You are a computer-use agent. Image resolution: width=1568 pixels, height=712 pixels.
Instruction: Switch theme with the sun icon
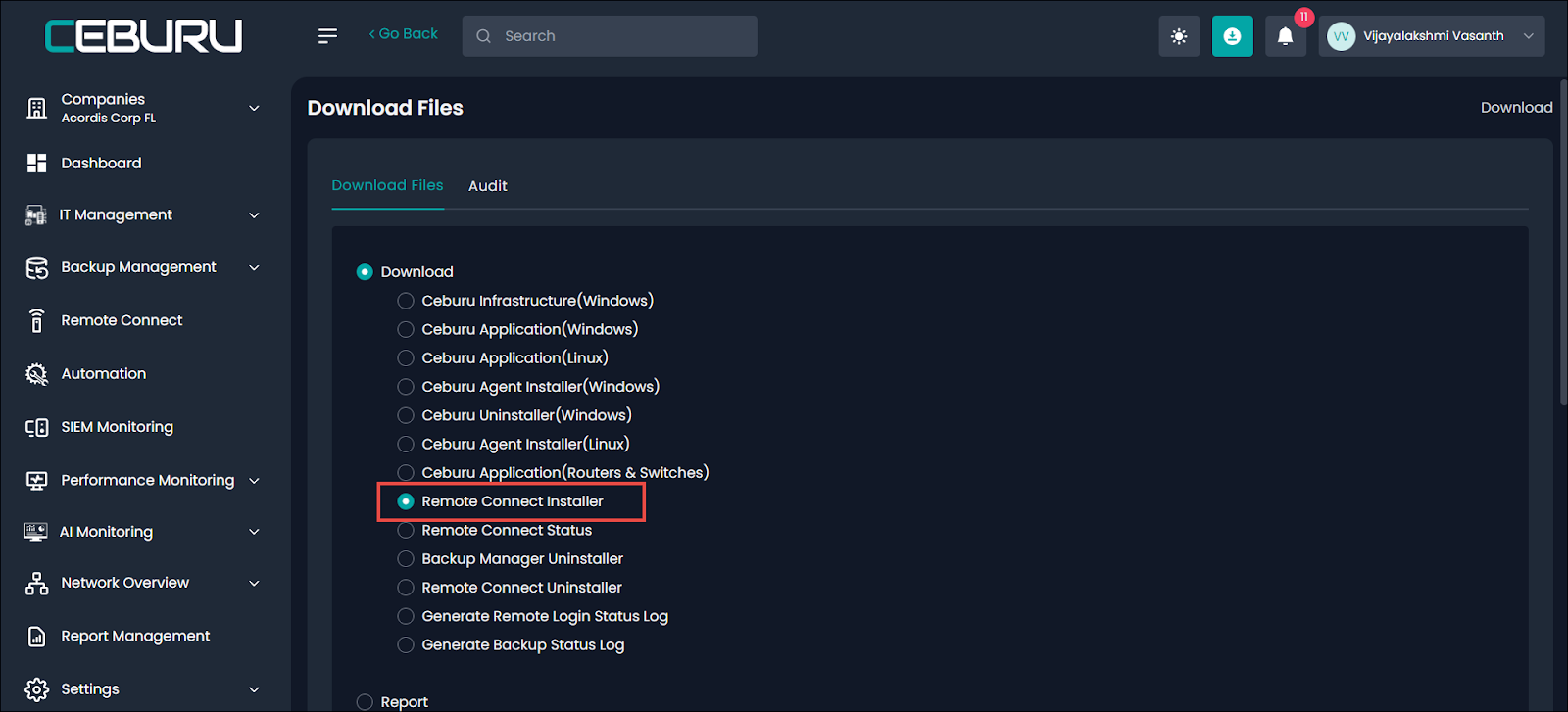(1179, 36)
